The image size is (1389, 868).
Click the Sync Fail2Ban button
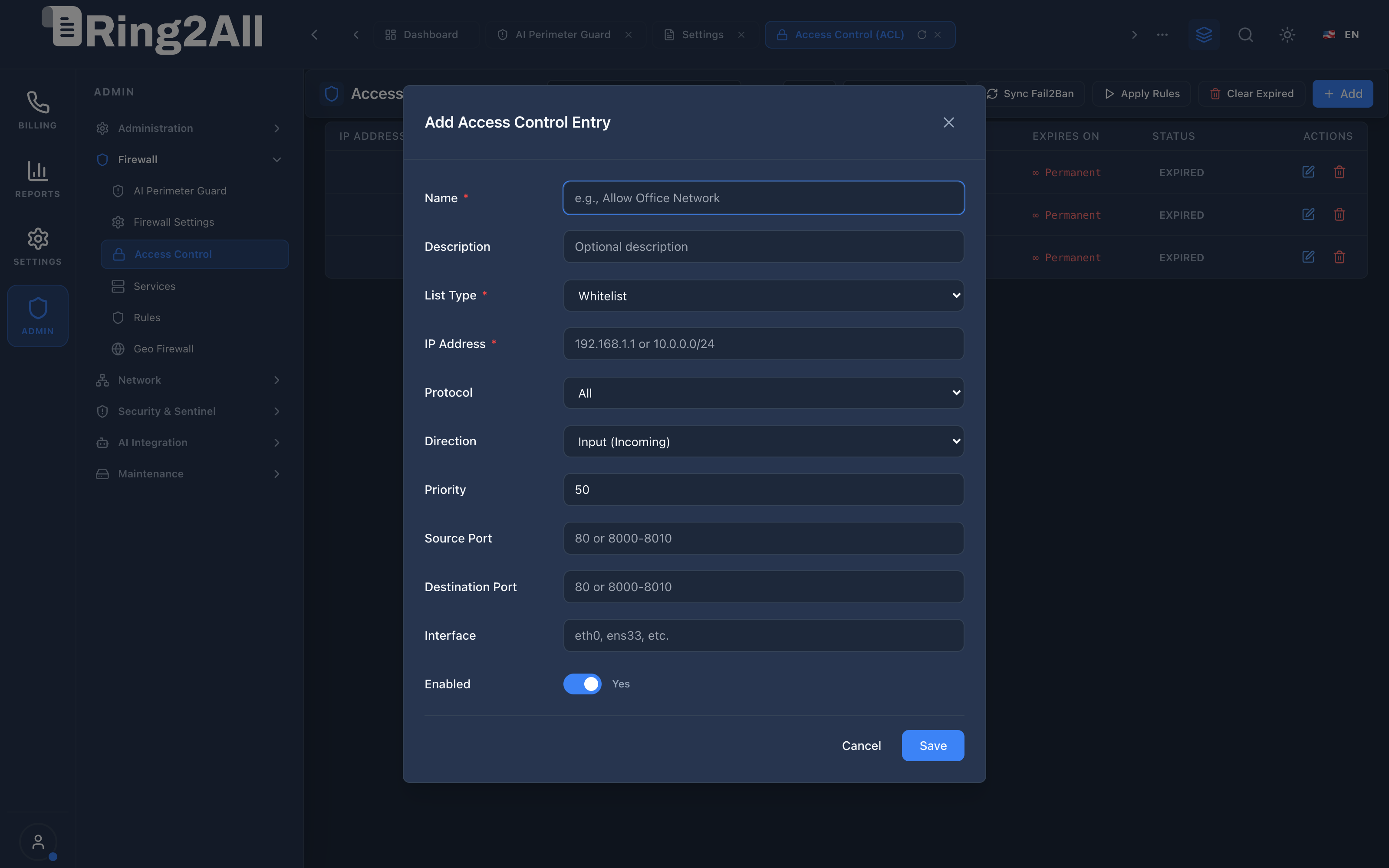[x=1031, y=94]
